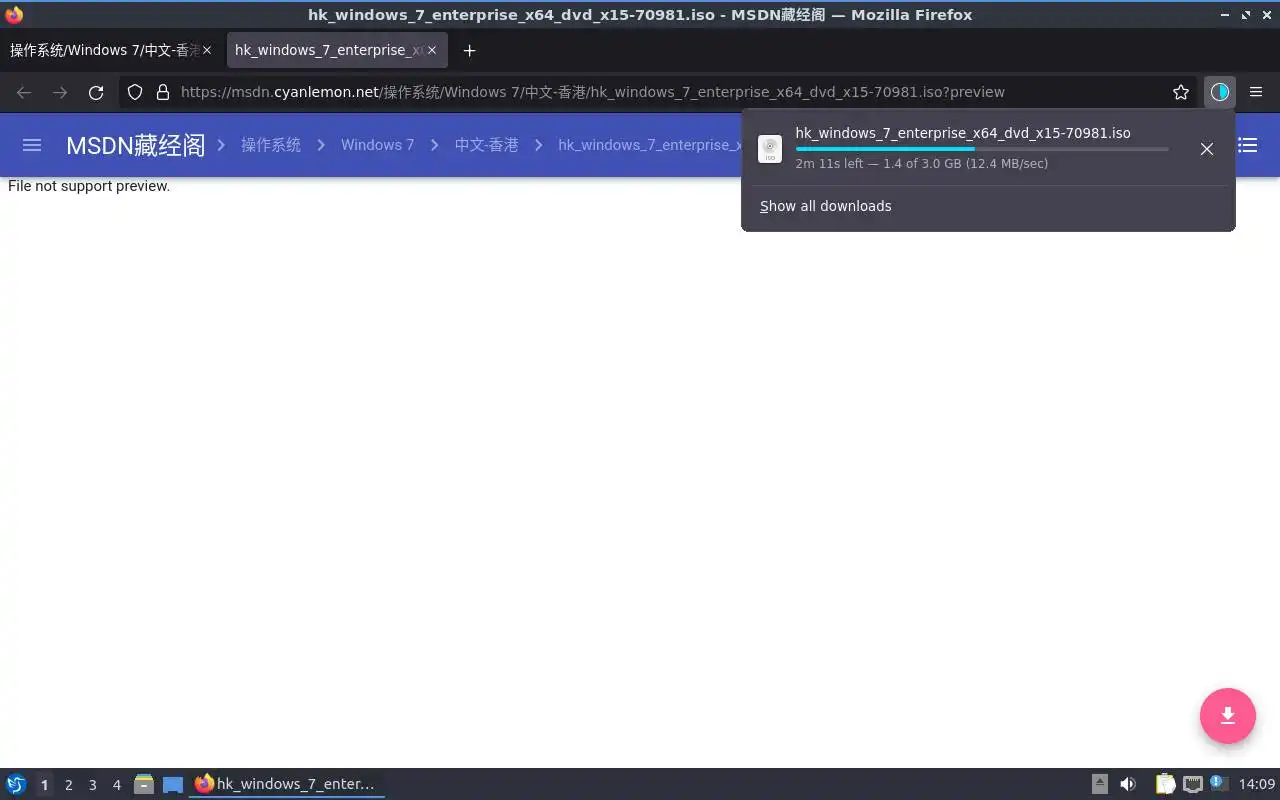Click the ISO file icon in downloads
The image size is (1280, 800).
click(x=770, y=149)
